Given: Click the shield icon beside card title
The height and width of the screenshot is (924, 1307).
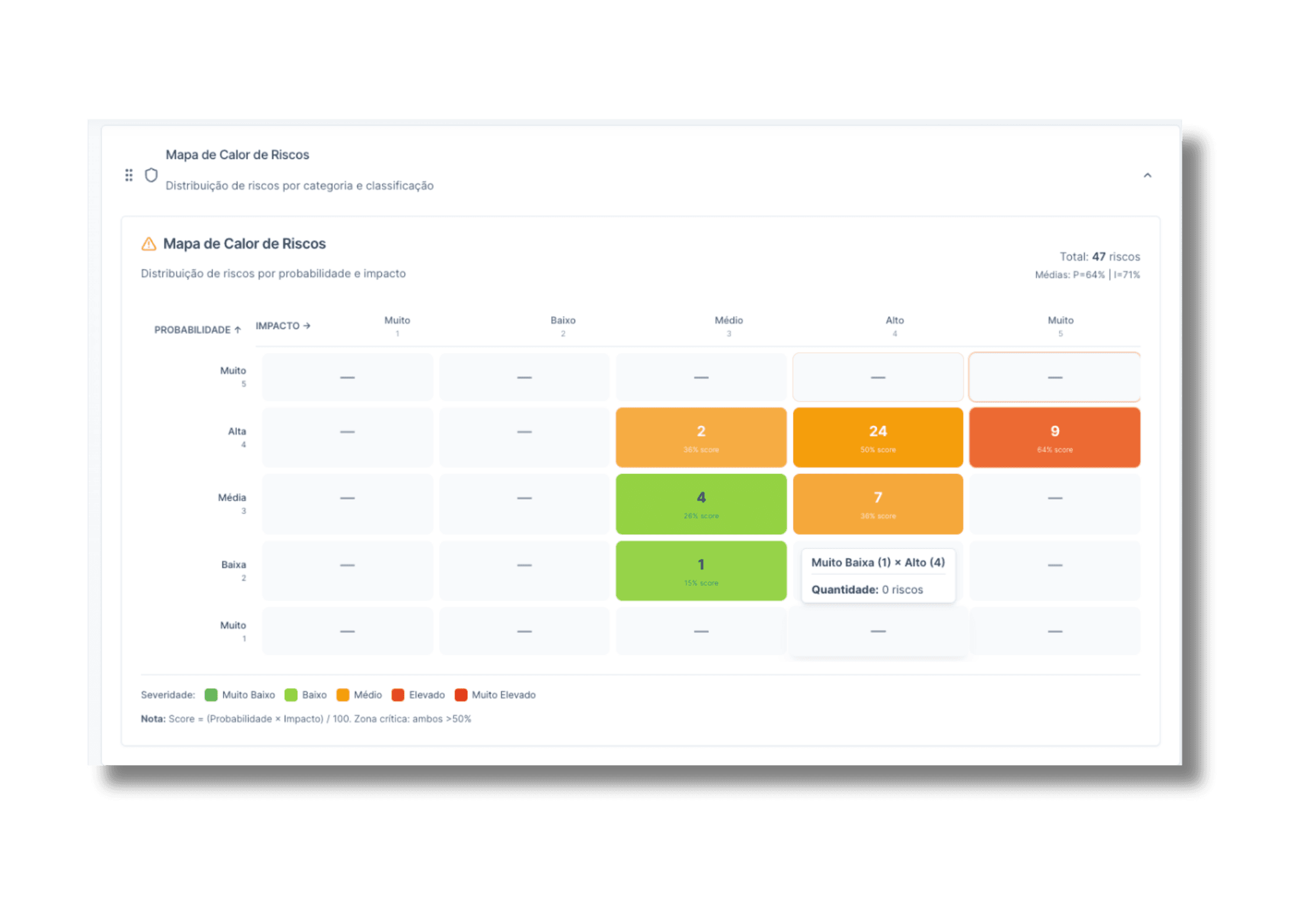Looking at the screenshot, I should point(151,175).
